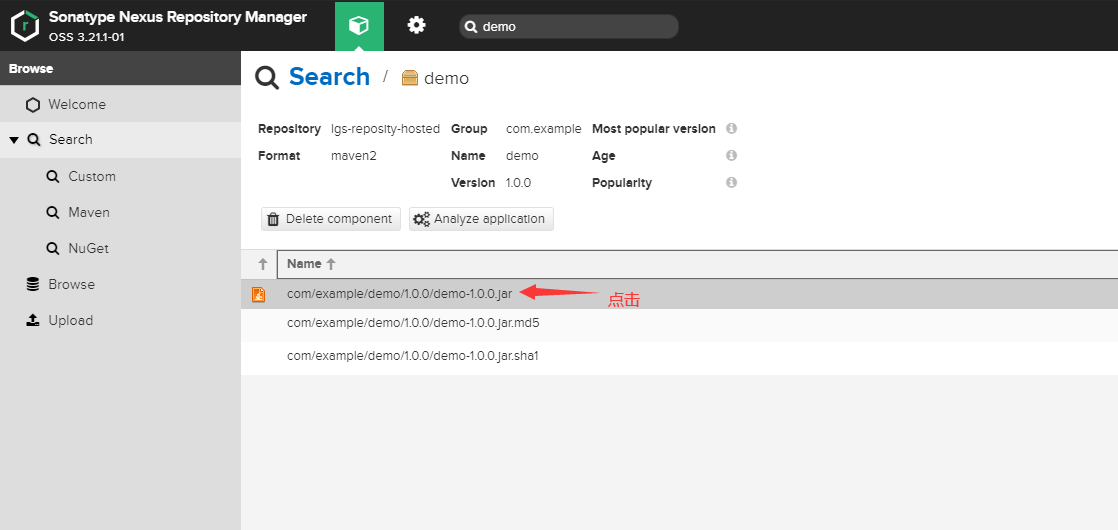Image resolution: width=1118 pixels, height=530 pixels.
Task: Show Popularity info icon
Action: point(731,182)
